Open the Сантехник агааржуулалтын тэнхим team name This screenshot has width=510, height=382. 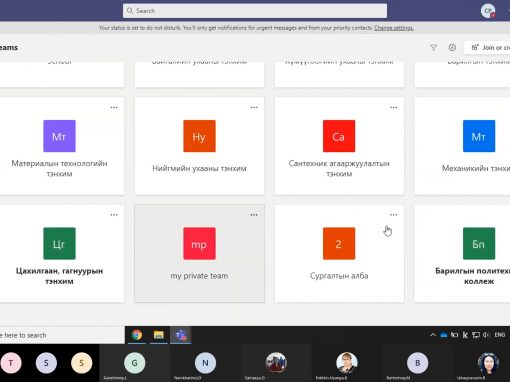point(339,168)
